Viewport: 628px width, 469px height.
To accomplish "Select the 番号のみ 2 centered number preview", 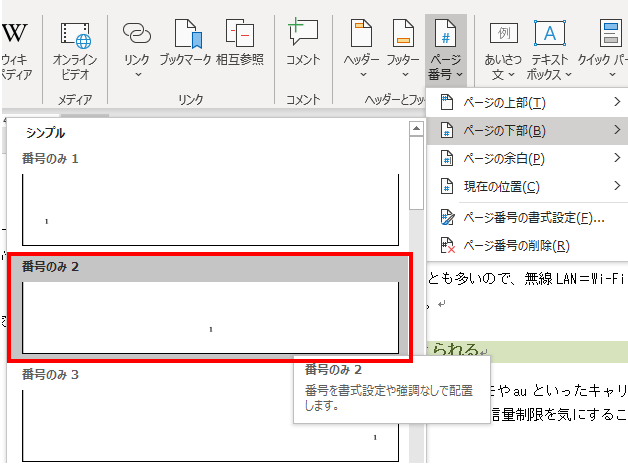I will click(210, 318).
